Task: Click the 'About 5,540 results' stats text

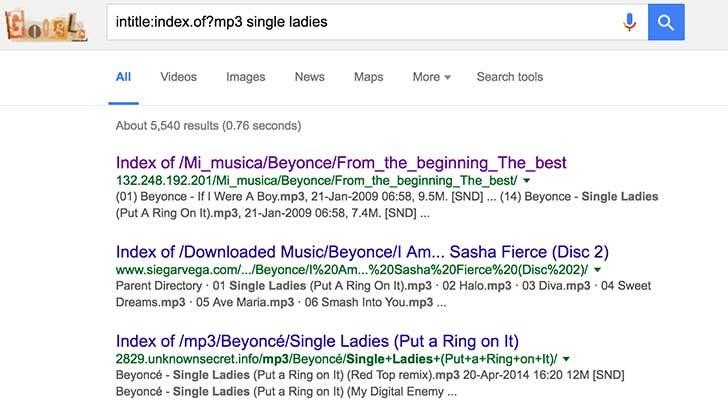Action: [208, 126]
